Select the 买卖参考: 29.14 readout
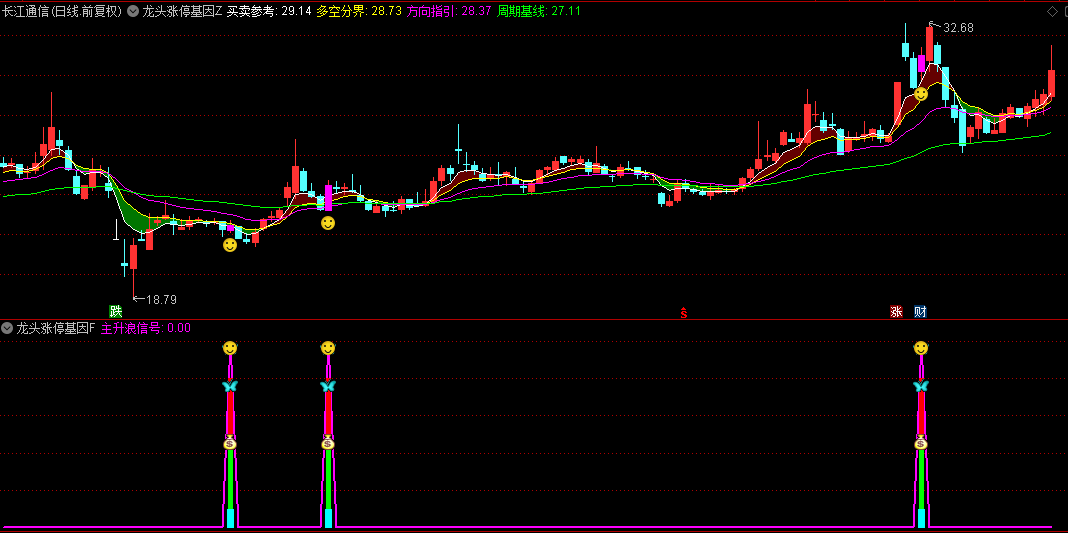This screenshot has height=533, width=1068. click(268, 12)
